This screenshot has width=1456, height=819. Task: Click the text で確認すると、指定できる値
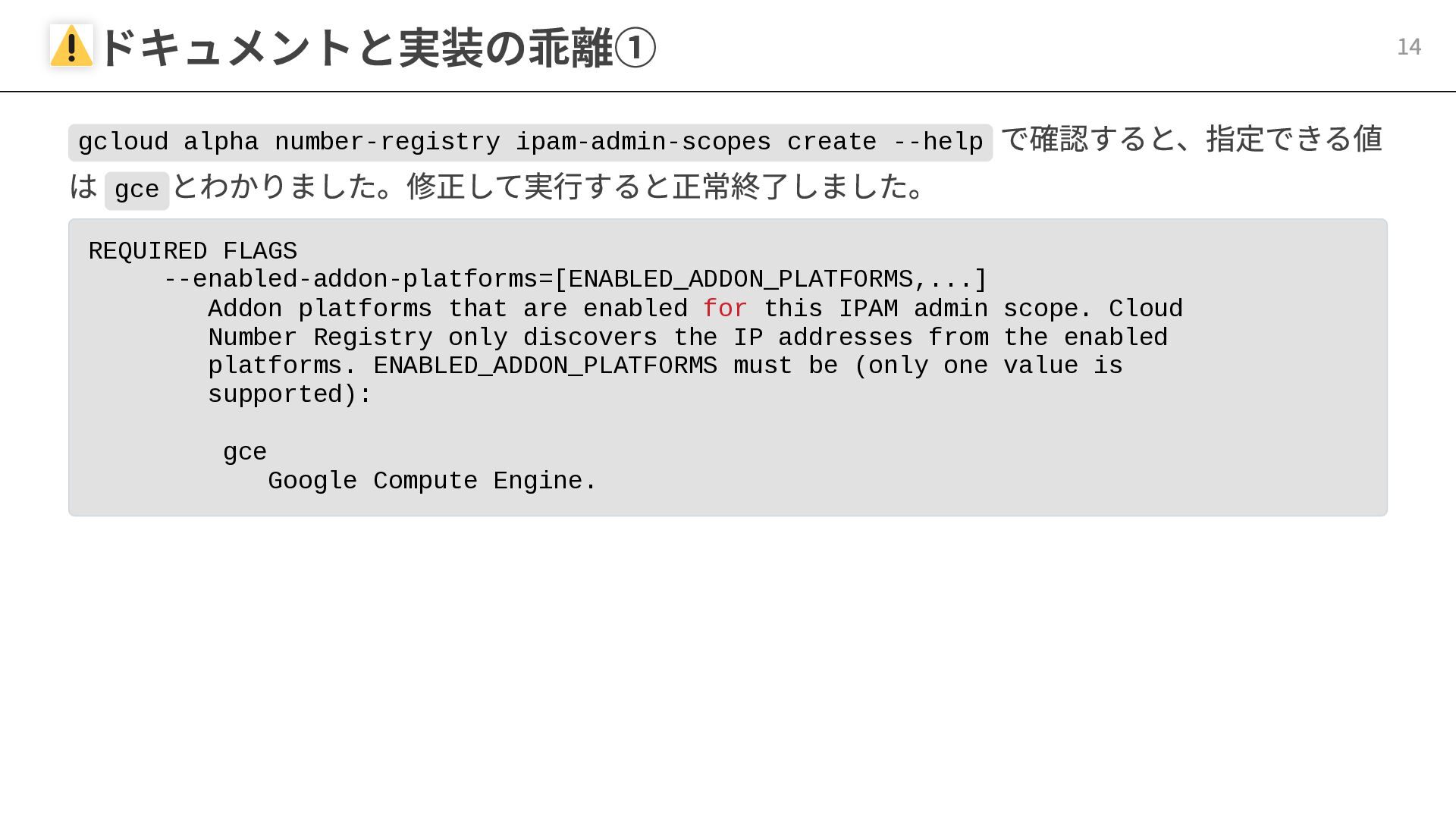pos(1191,140)
